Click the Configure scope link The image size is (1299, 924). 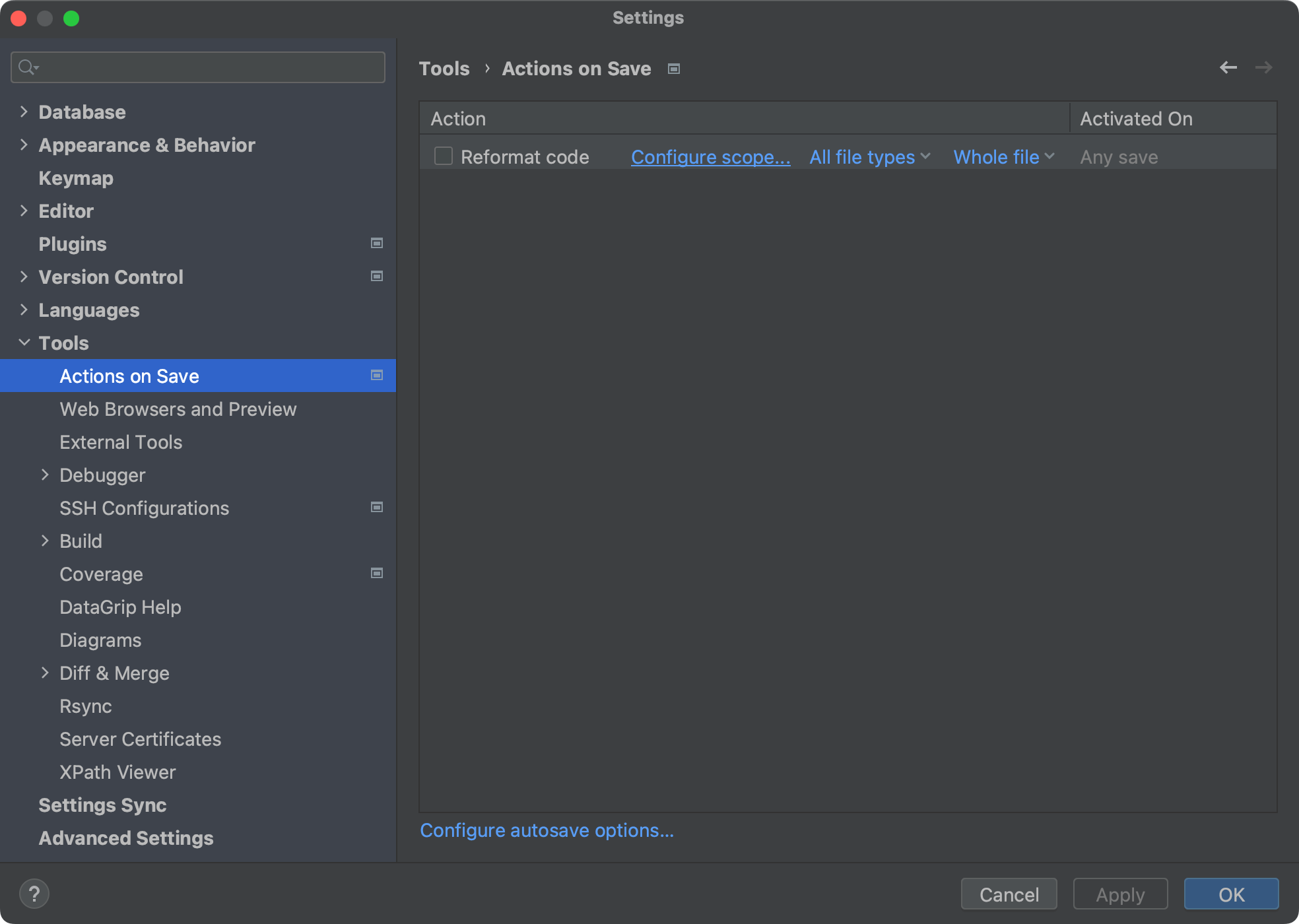[x=710, y=157]
